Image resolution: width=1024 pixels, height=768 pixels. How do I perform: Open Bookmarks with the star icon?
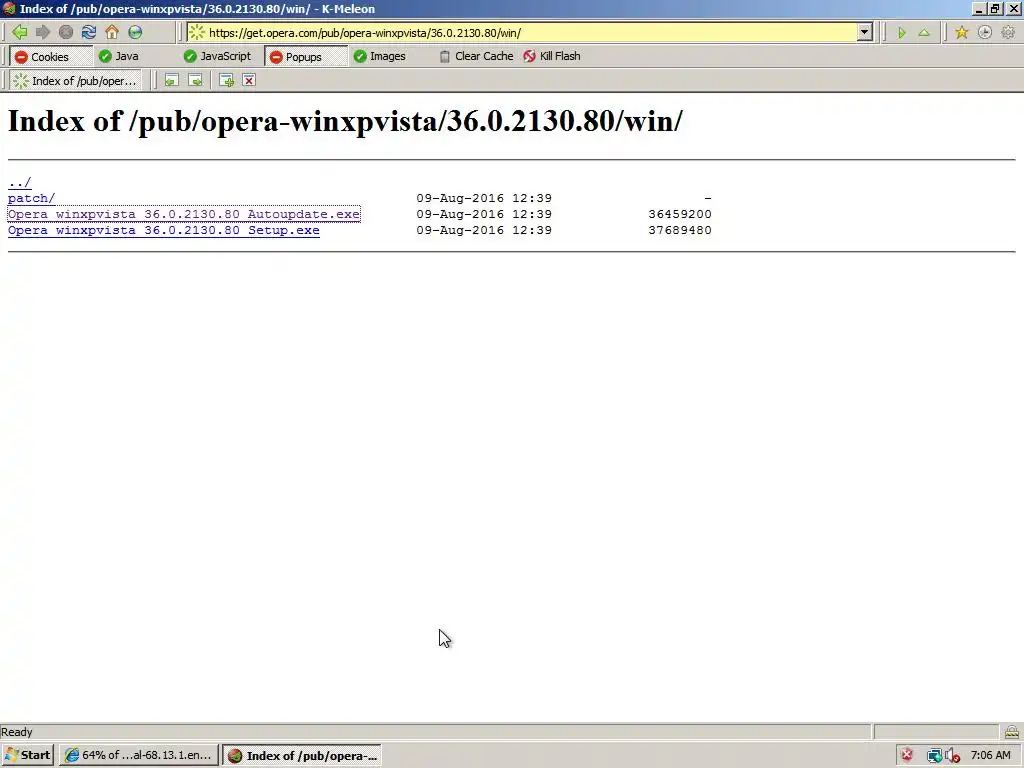pyautogui.click(x=961, y=33)
